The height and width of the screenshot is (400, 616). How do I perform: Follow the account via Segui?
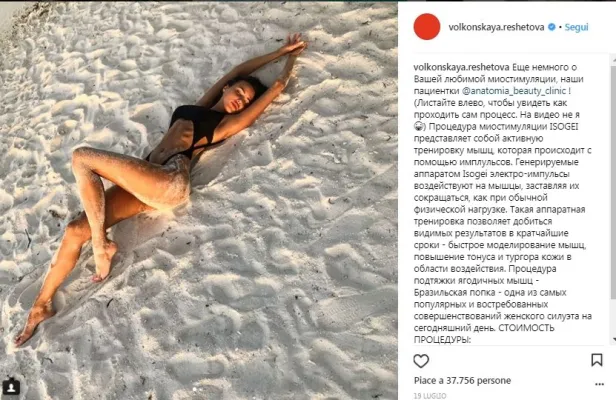click(576, 27)
